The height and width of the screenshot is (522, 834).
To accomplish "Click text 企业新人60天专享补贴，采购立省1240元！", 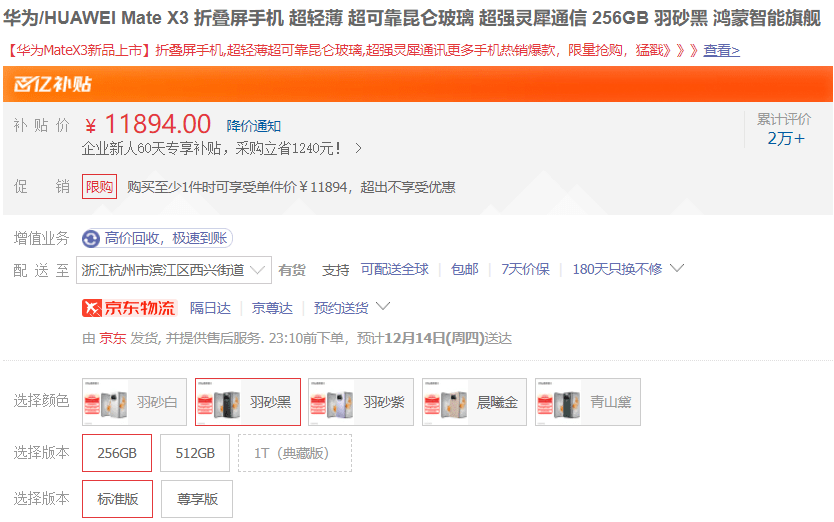I will pos(212,148).
